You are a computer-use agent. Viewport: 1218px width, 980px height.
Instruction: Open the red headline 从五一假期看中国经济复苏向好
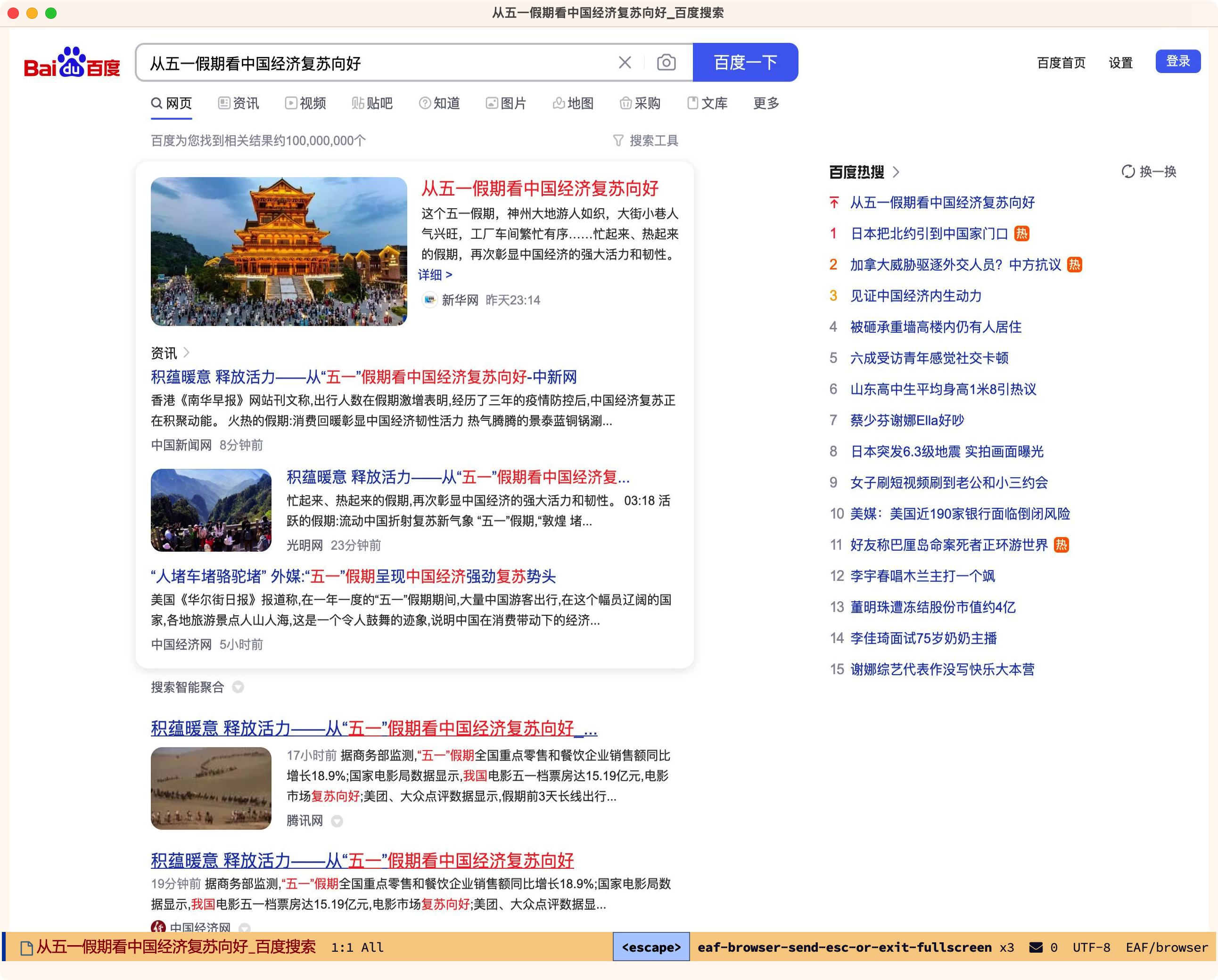click(540, 188)
